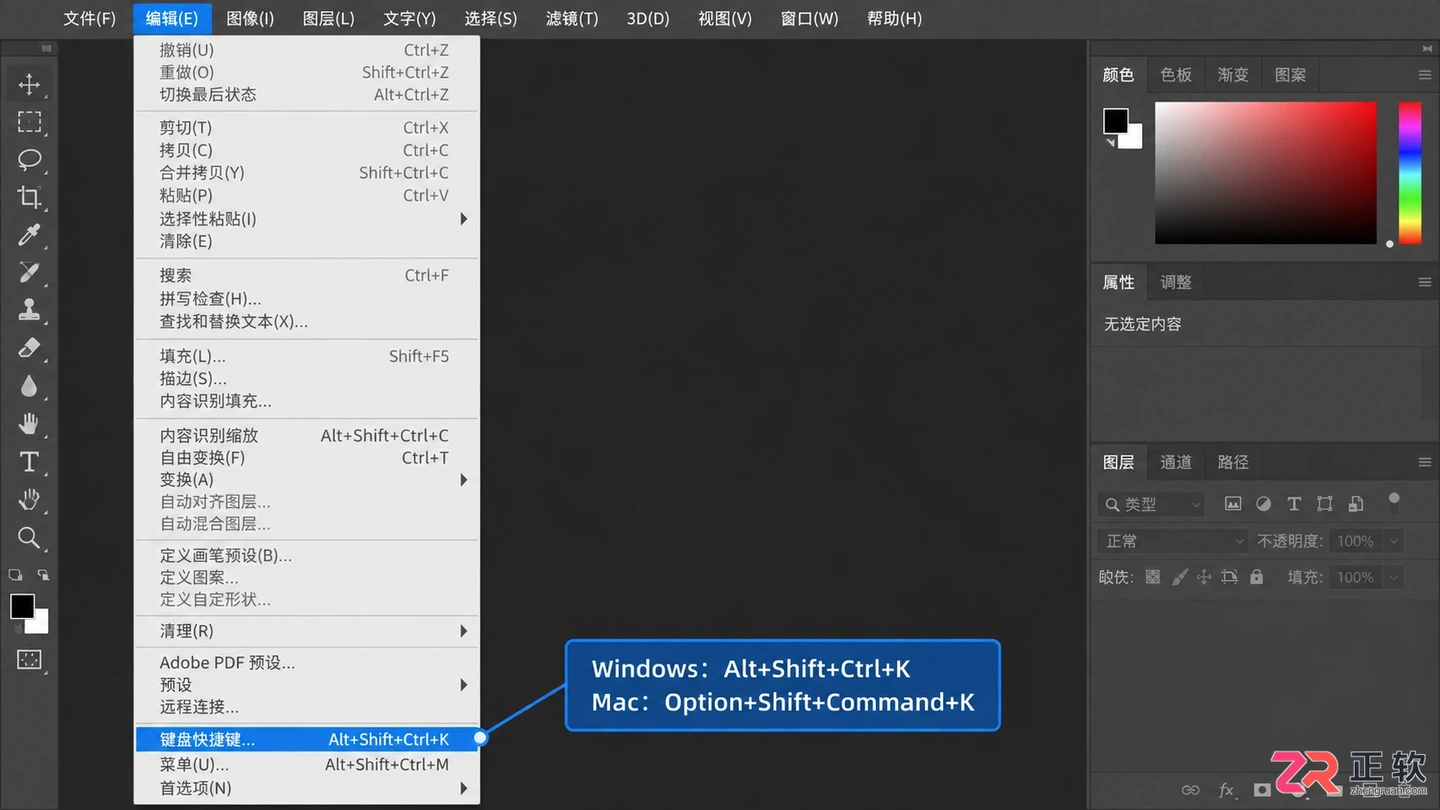Open the 窗口(W) menu
The height and width of the screenshot is (810, 1440).
click(809, 18)
